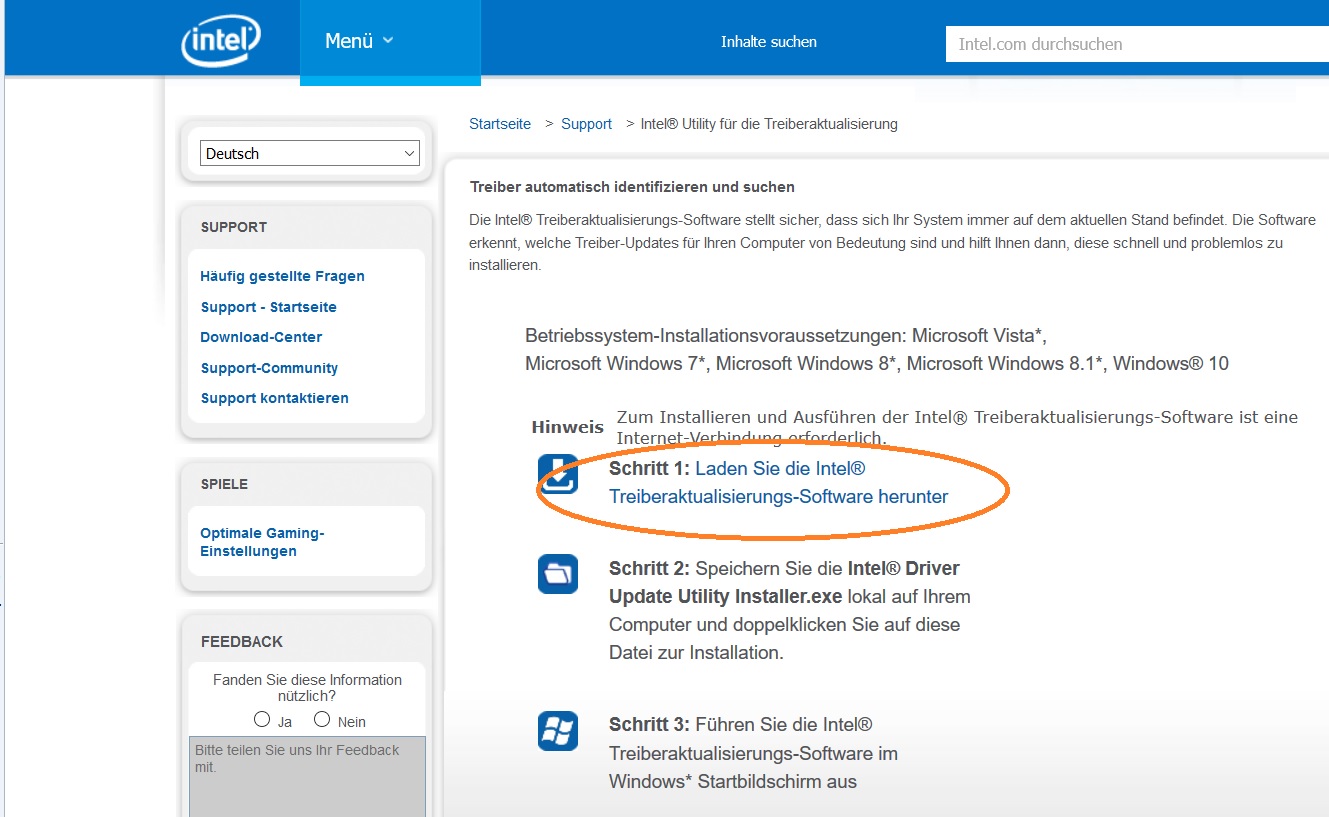Click the SPIELE panel heading
The height and width of the screenshot is (817, 1329).
pyautogui.click(x=224, y=484)
